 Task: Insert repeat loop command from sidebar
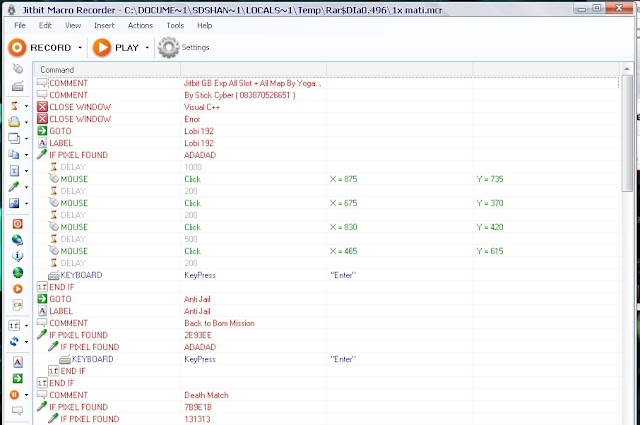pyautogui.click(x=14, y=341)
